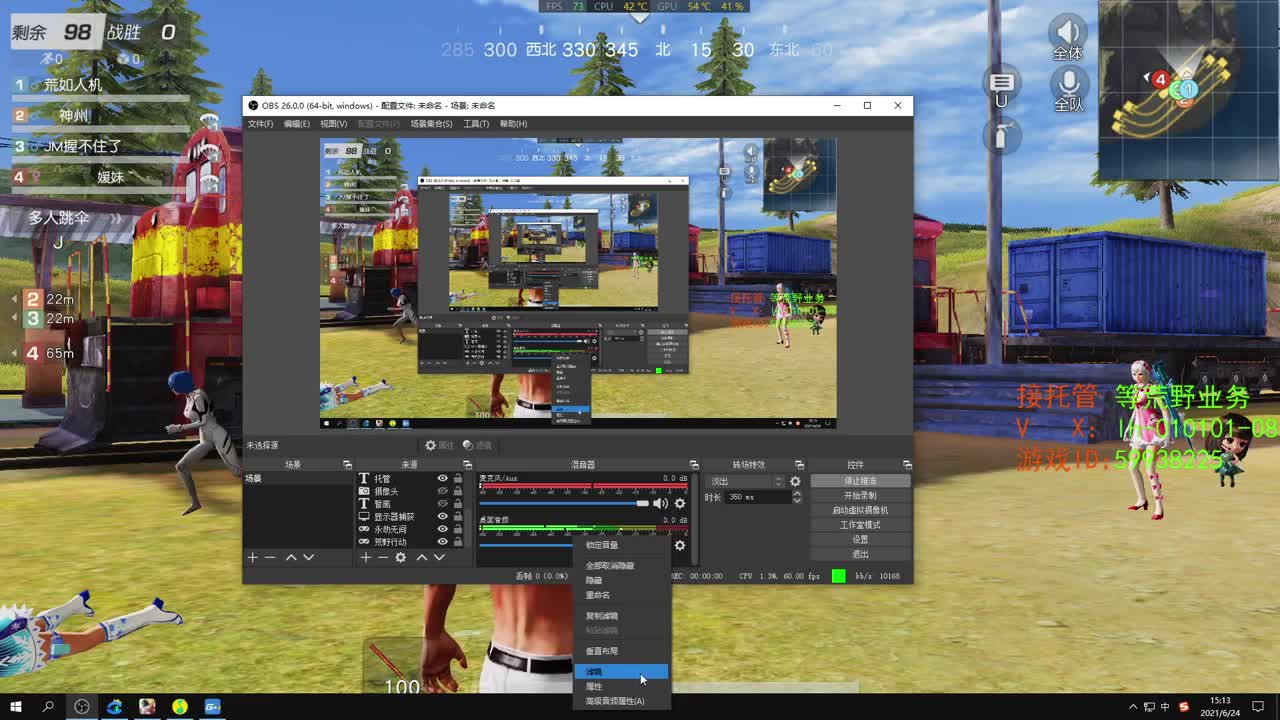Adjust the 麦克风/Aux volume slider handle
1280x720 pixels.
[642, 503]
